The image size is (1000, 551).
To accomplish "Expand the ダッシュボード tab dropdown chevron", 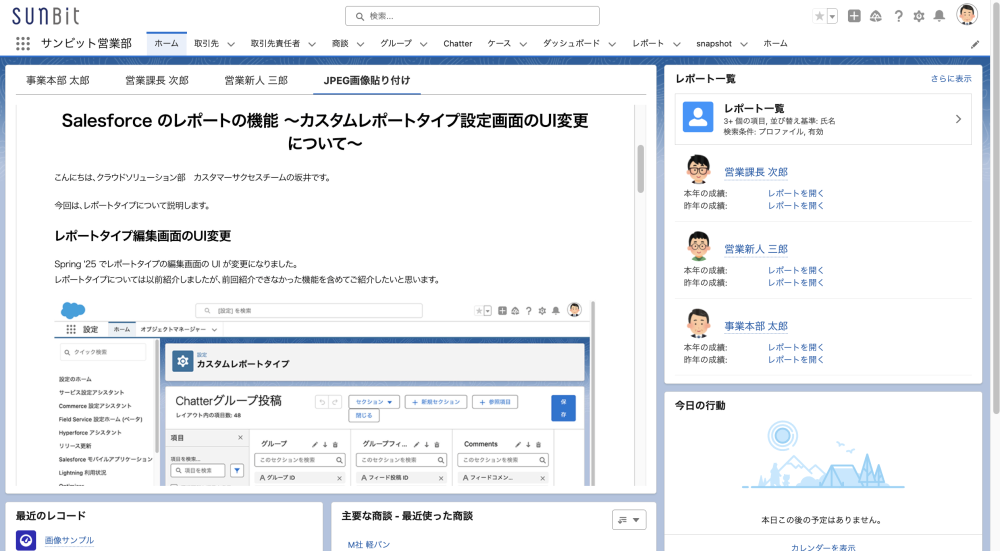I will (612, 44).
